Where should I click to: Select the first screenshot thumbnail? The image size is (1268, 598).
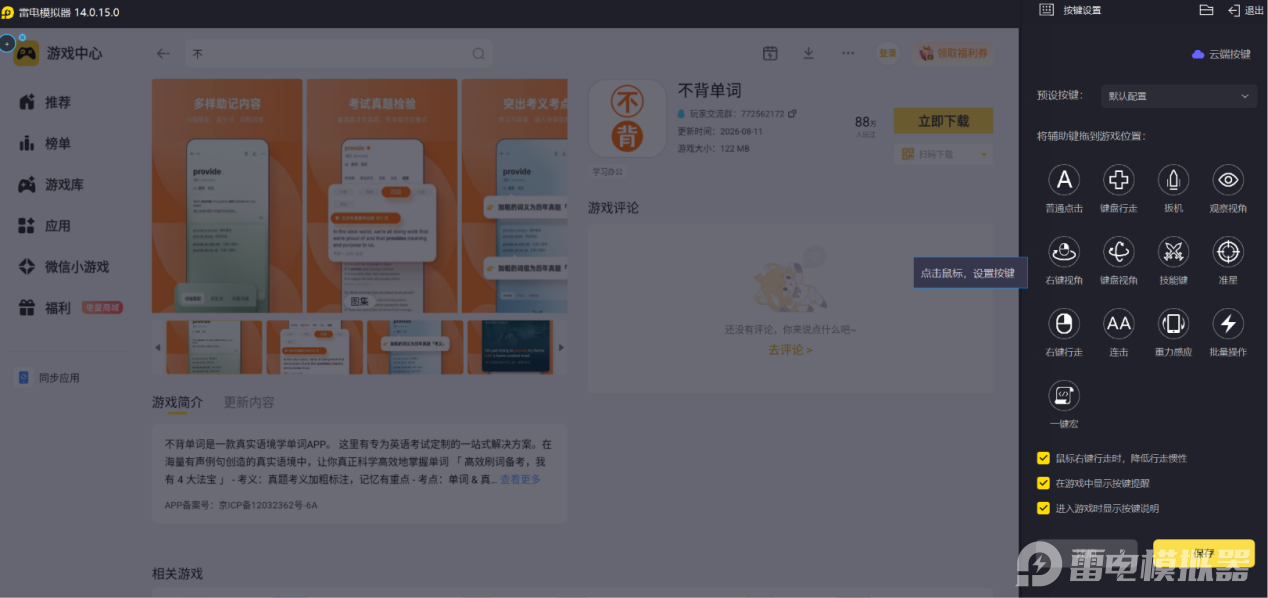click(214, 347)
